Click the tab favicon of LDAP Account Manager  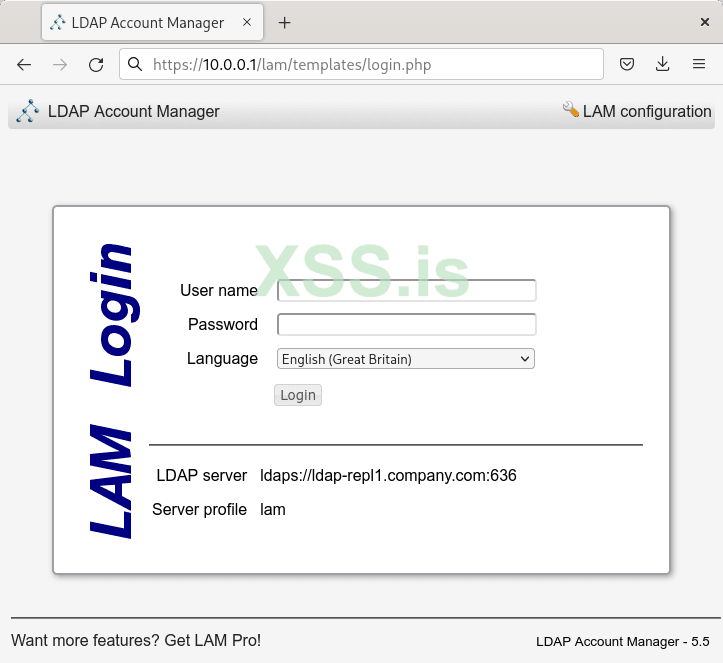coord(58,22)
